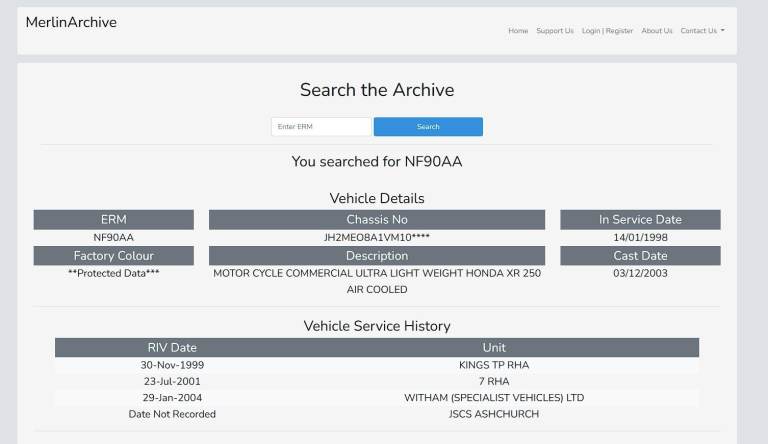Click the Unit column header

pyautogui.click(x=494, y=348)
